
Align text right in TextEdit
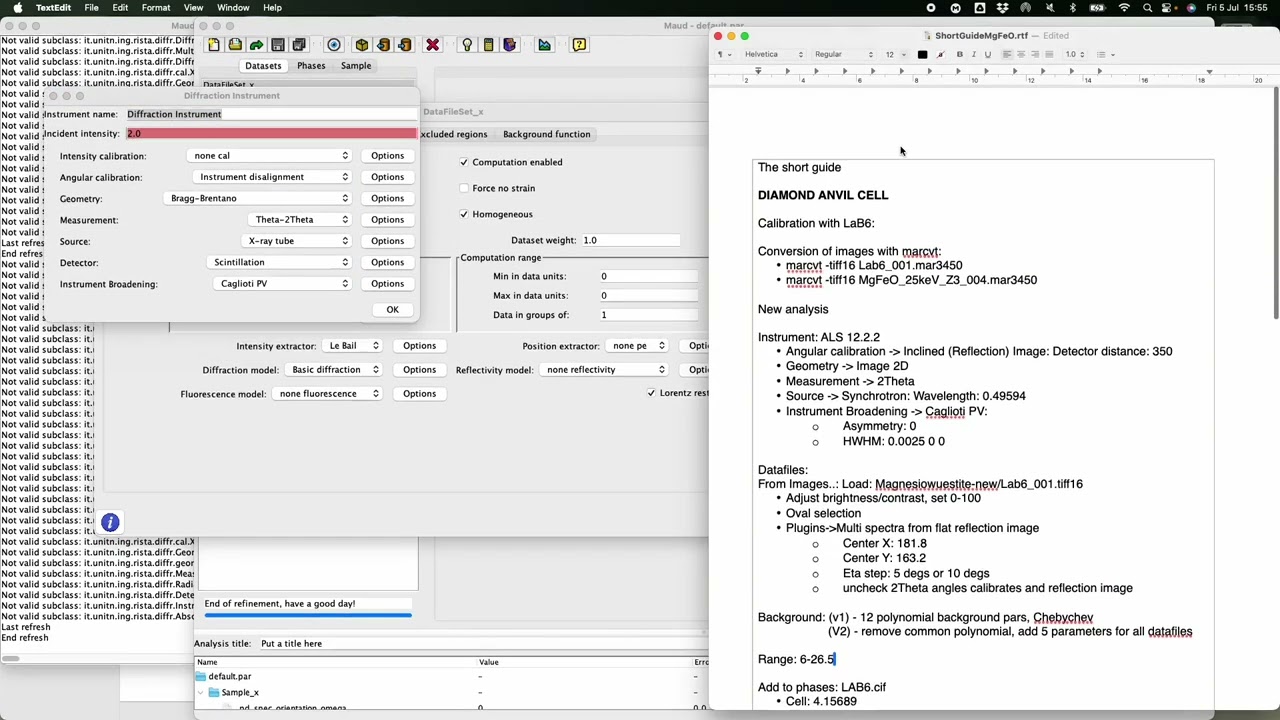(1035, 54)
